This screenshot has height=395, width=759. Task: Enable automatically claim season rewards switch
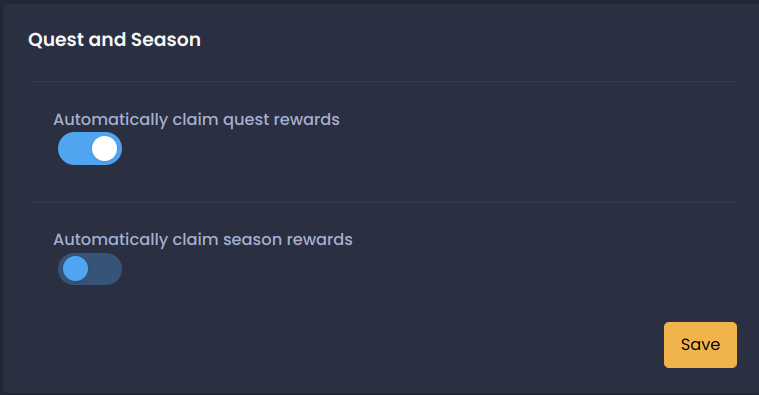pyautogui.click(x=90, y=269)
